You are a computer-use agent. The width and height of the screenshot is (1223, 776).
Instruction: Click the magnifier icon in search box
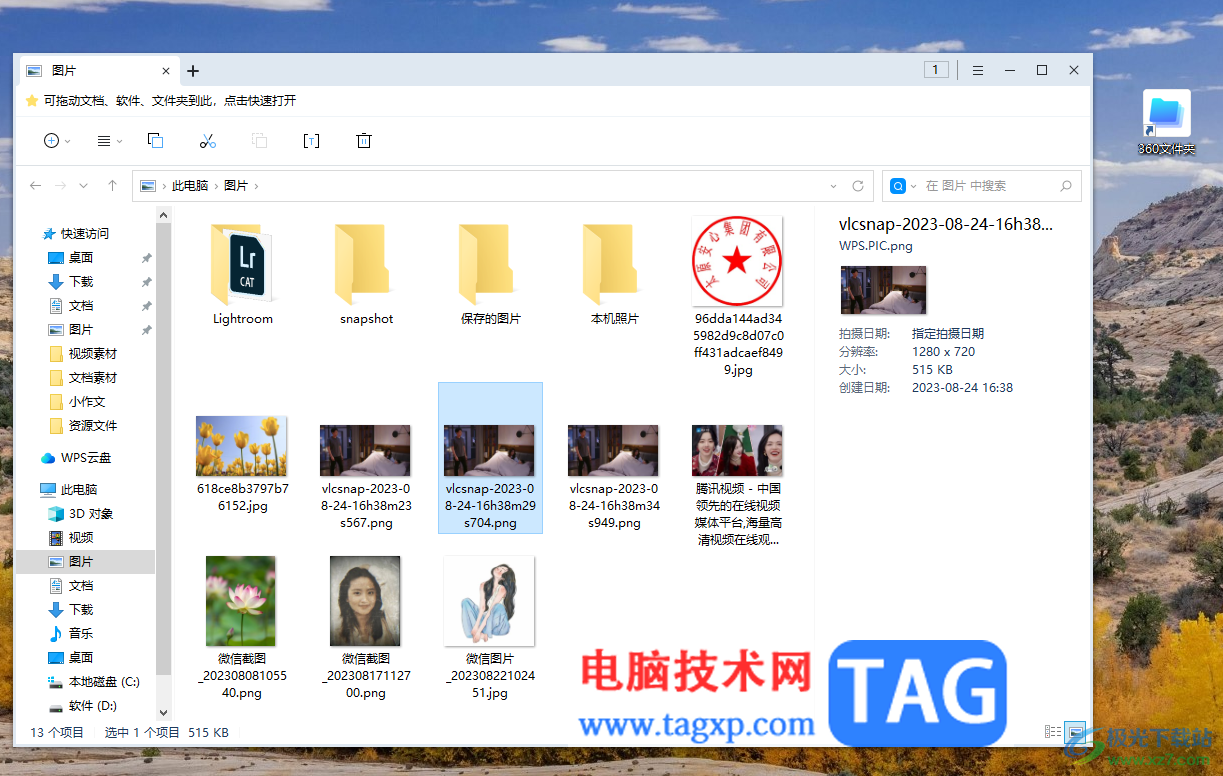click(1066, 186)
